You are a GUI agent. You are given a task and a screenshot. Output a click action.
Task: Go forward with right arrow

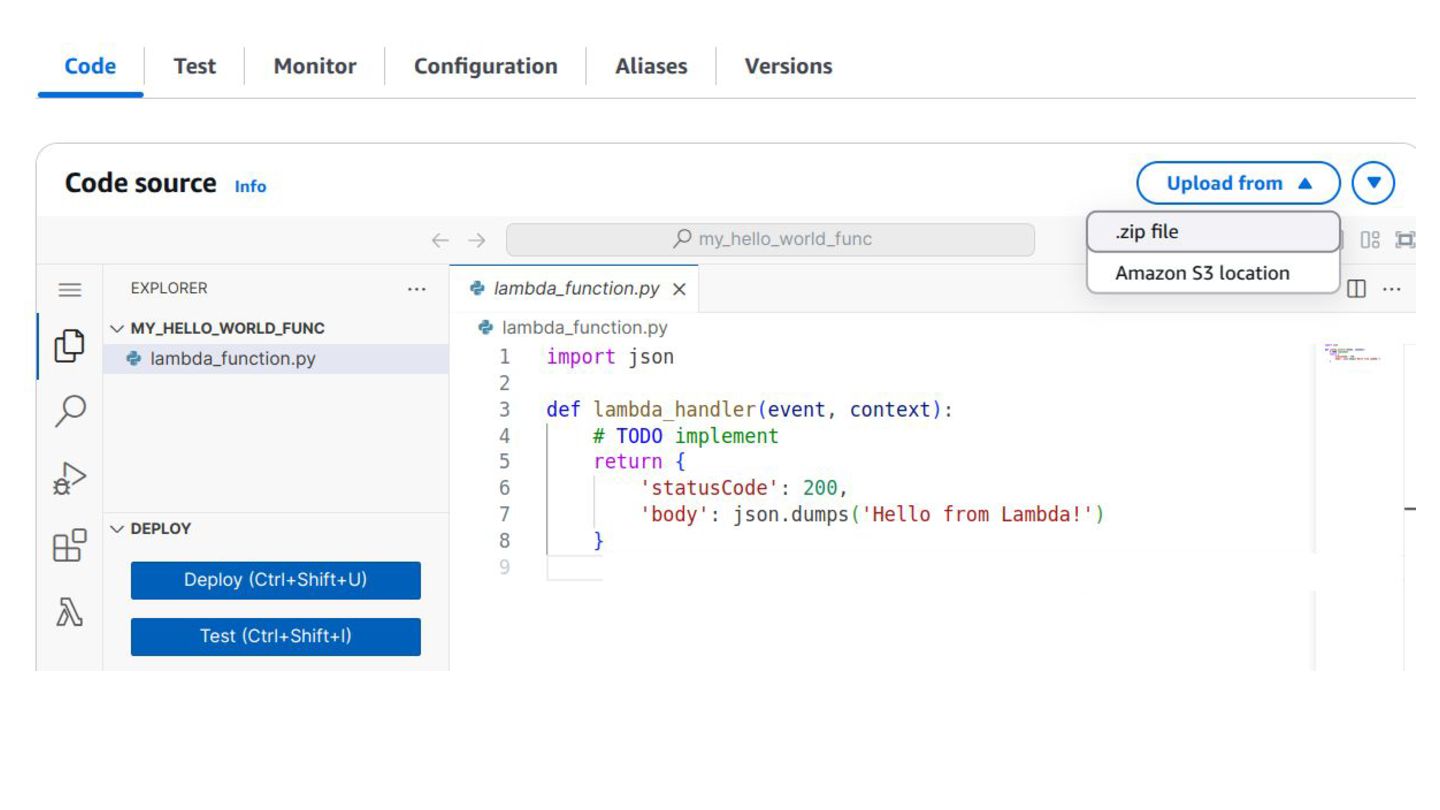[x=477, y=240]
